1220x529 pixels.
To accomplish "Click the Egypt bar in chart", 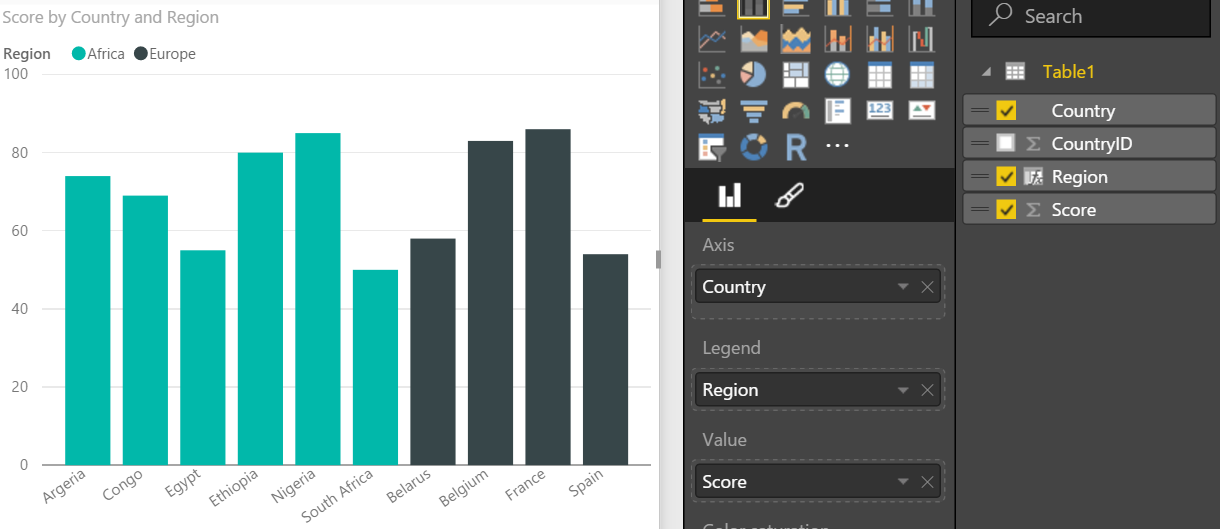I will point(203,357).
